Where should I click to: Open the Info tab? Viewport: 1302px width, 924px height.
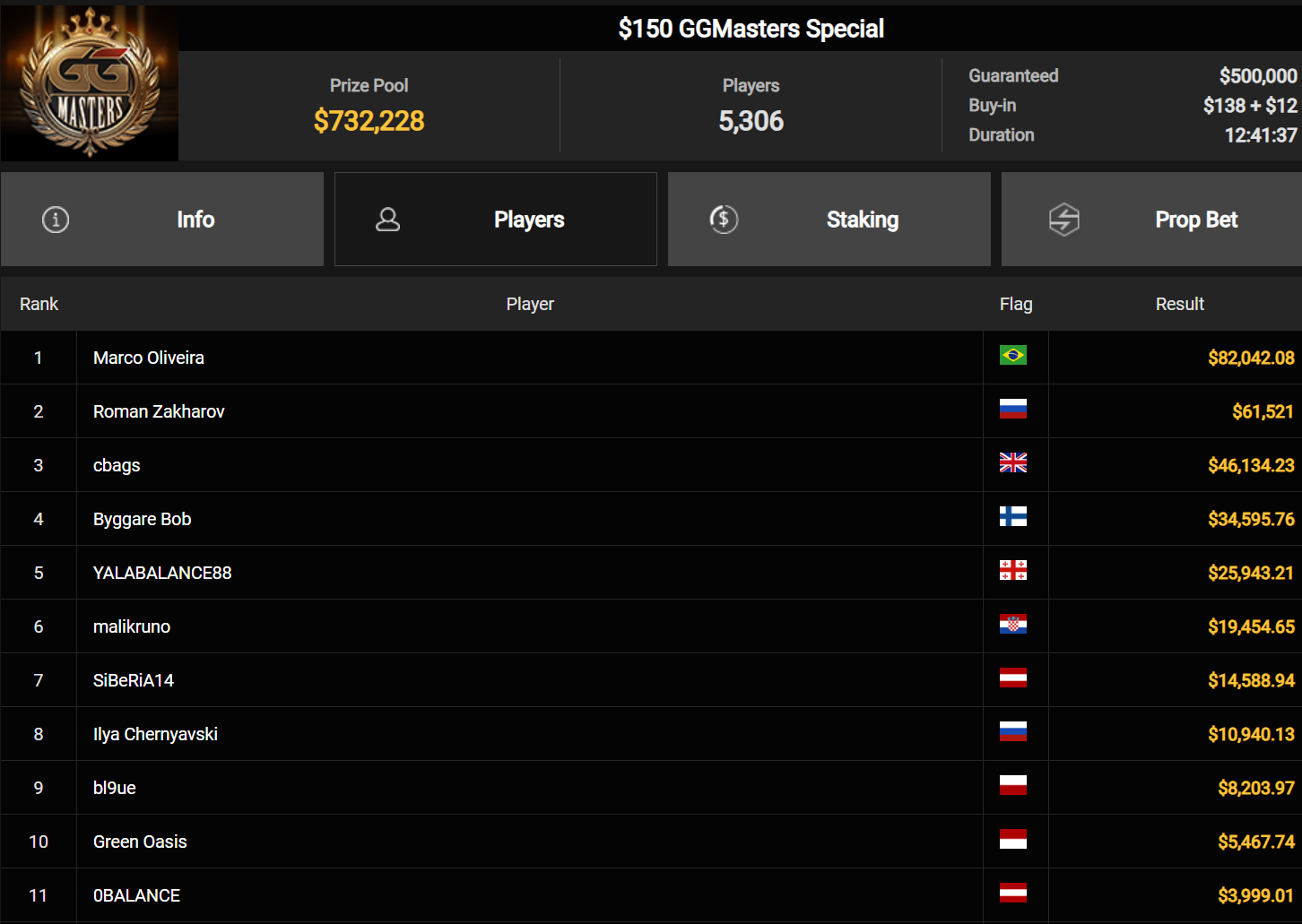(x=162, y=220)
